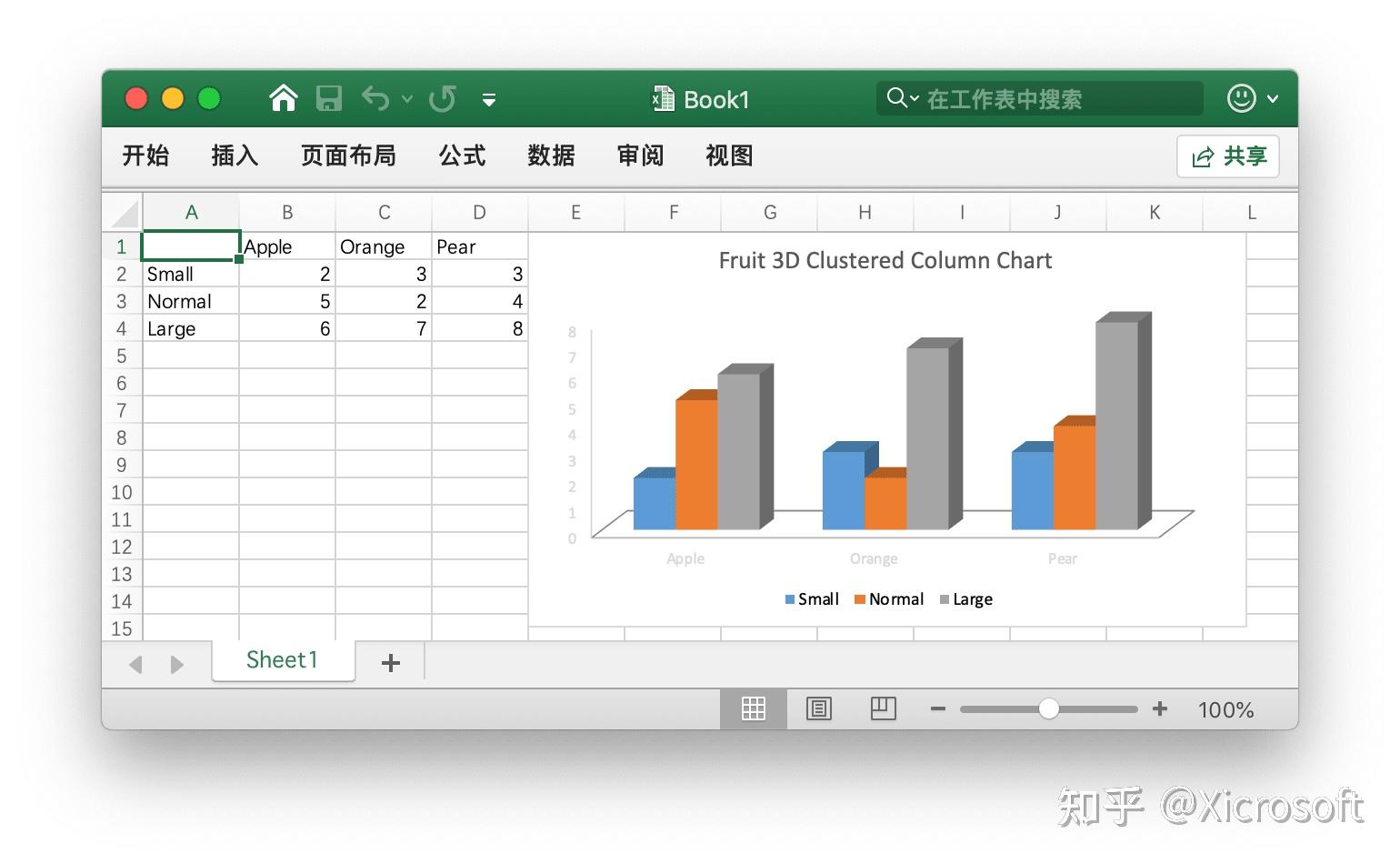Switch to Page Break Preview view
1400x864 pixels.
[884, 708]
